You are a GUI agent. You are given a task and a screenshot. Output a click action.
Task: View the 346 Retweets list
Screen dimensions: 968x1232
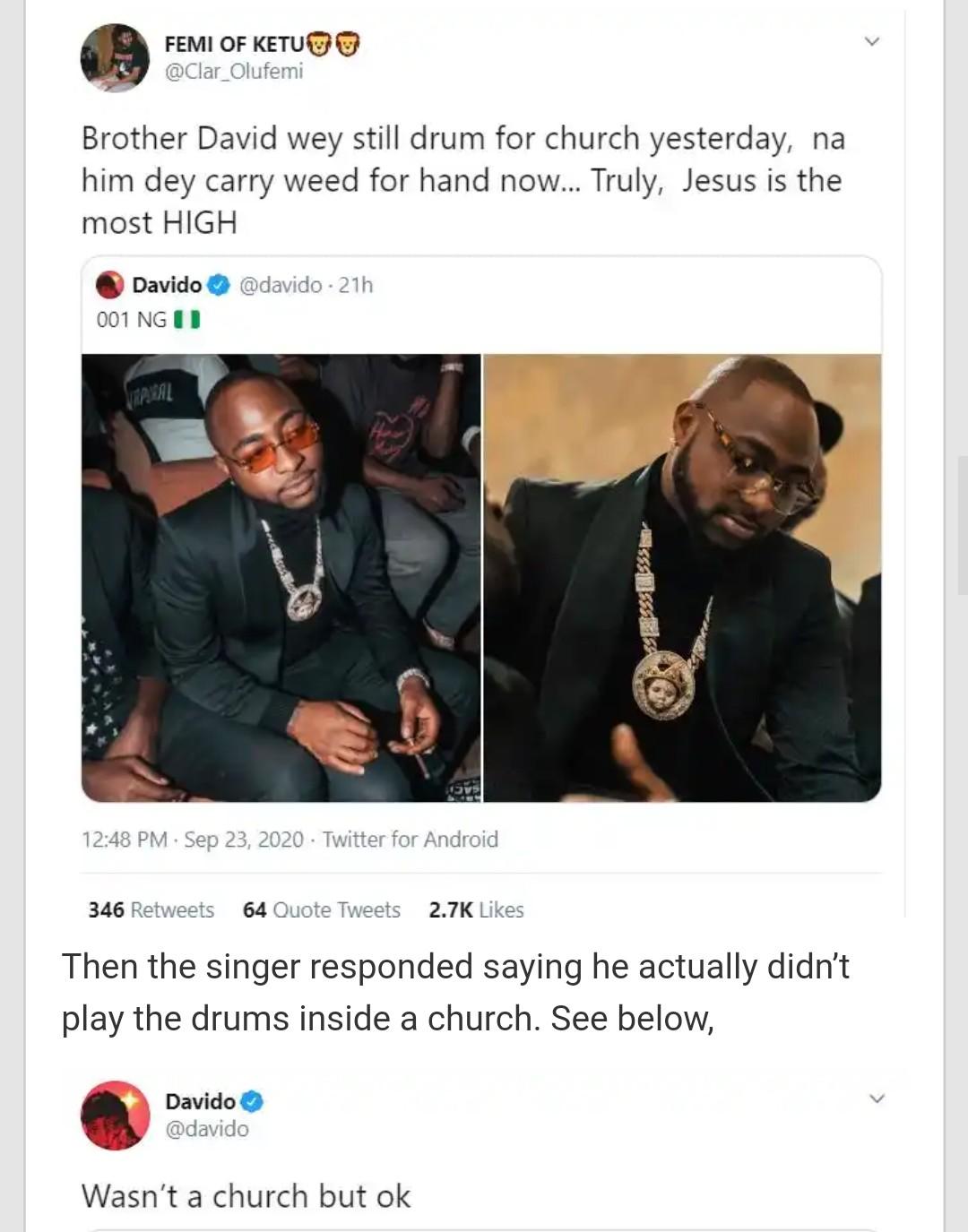click(151, 909)
